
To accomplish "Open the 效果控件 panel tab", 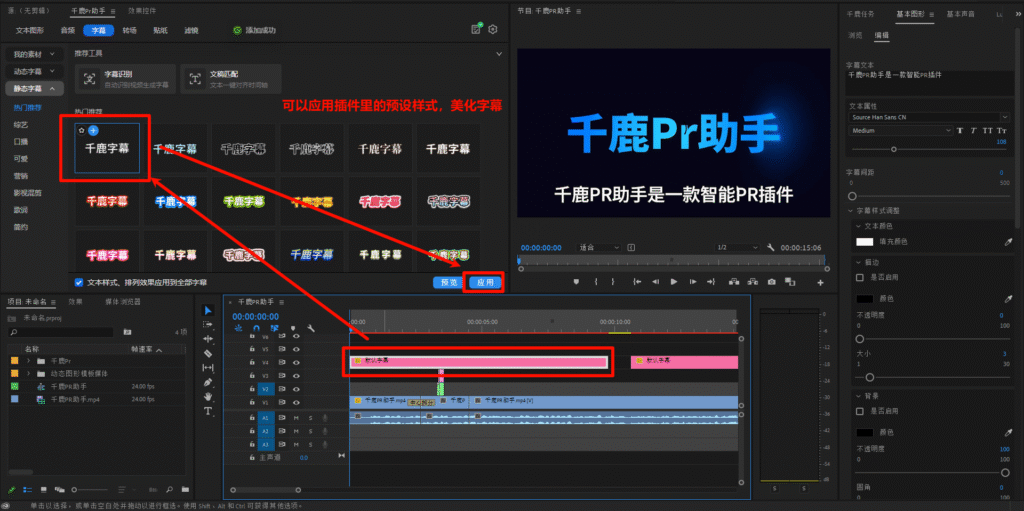I will click(142, 11).
